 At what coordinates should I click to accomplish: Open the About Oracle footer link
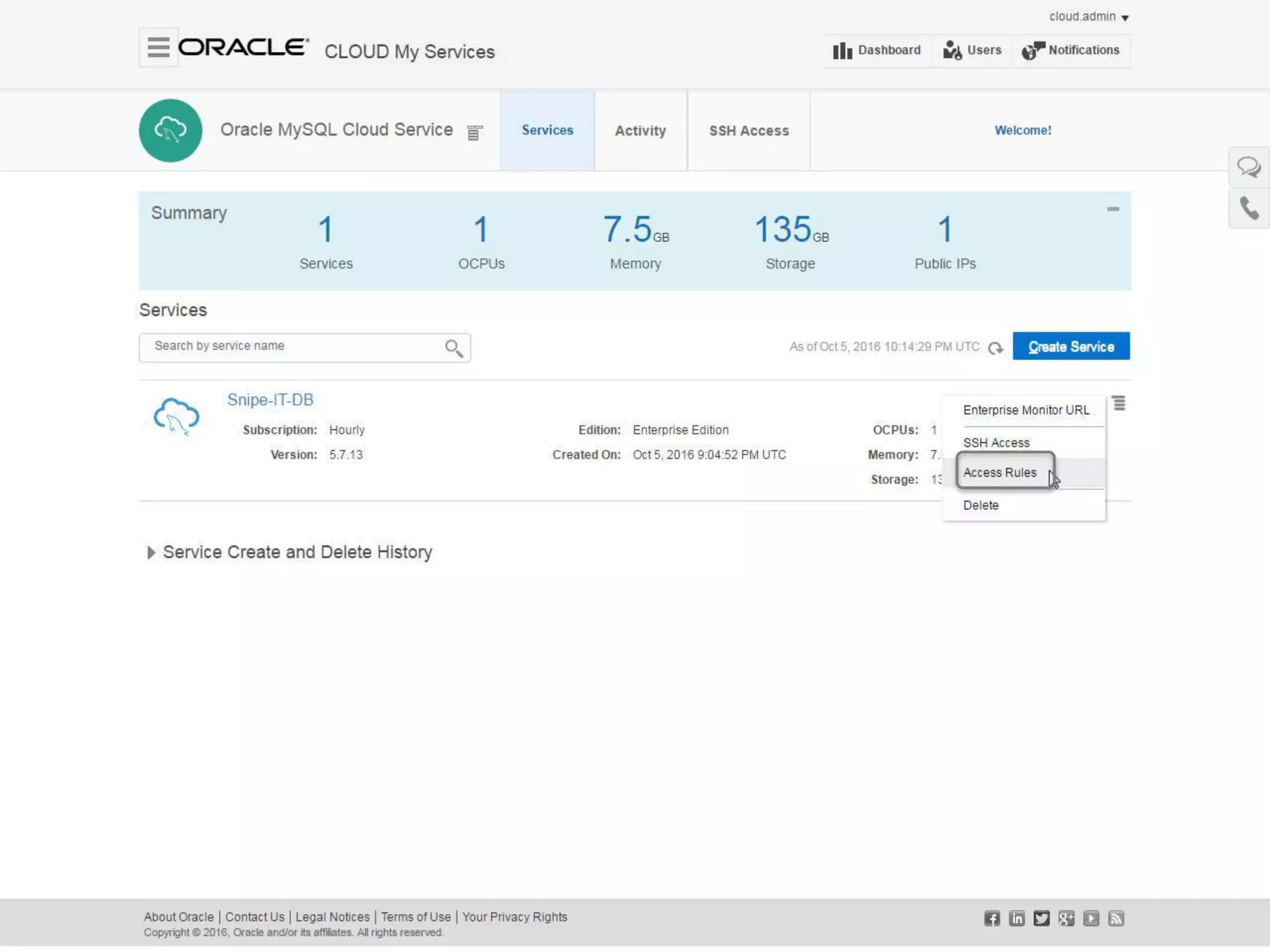click(x=179, y=917)
